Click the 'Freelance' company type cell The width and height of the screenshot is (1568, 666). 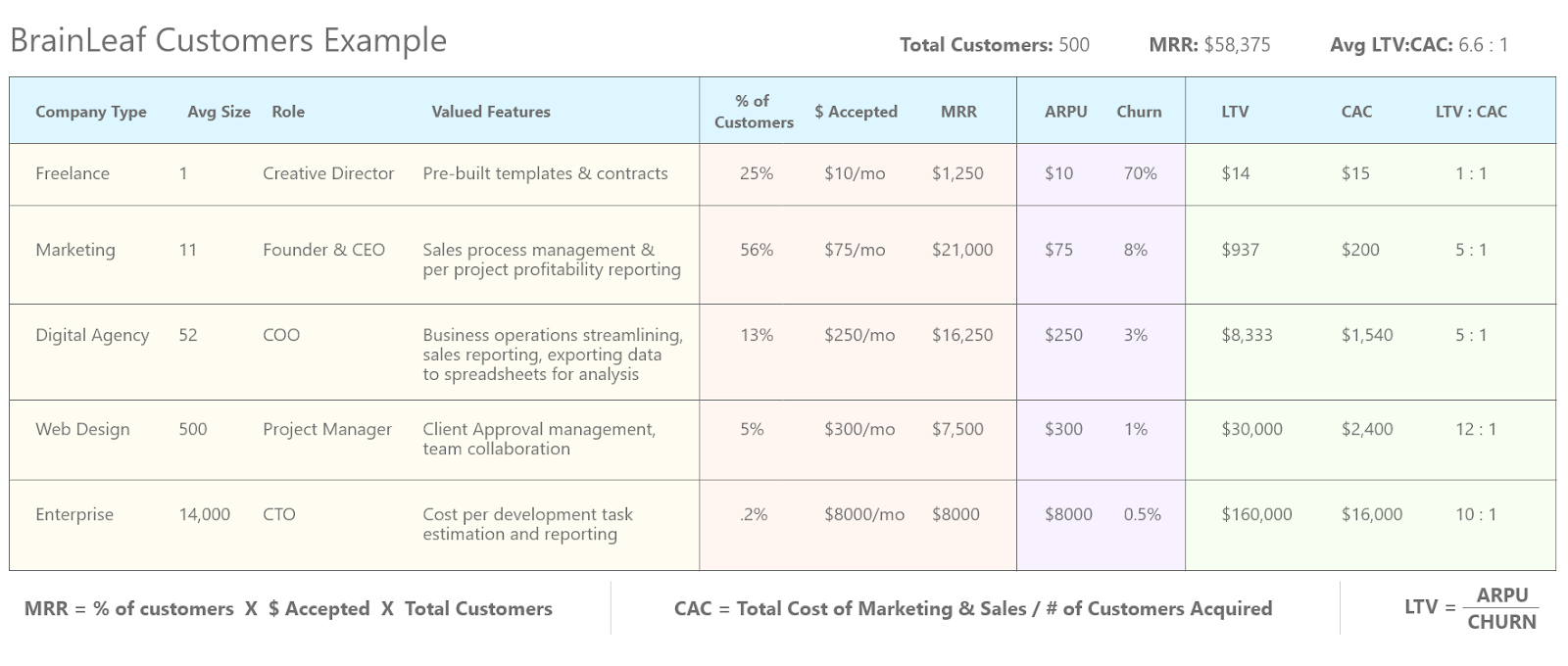tap(73, 173)
